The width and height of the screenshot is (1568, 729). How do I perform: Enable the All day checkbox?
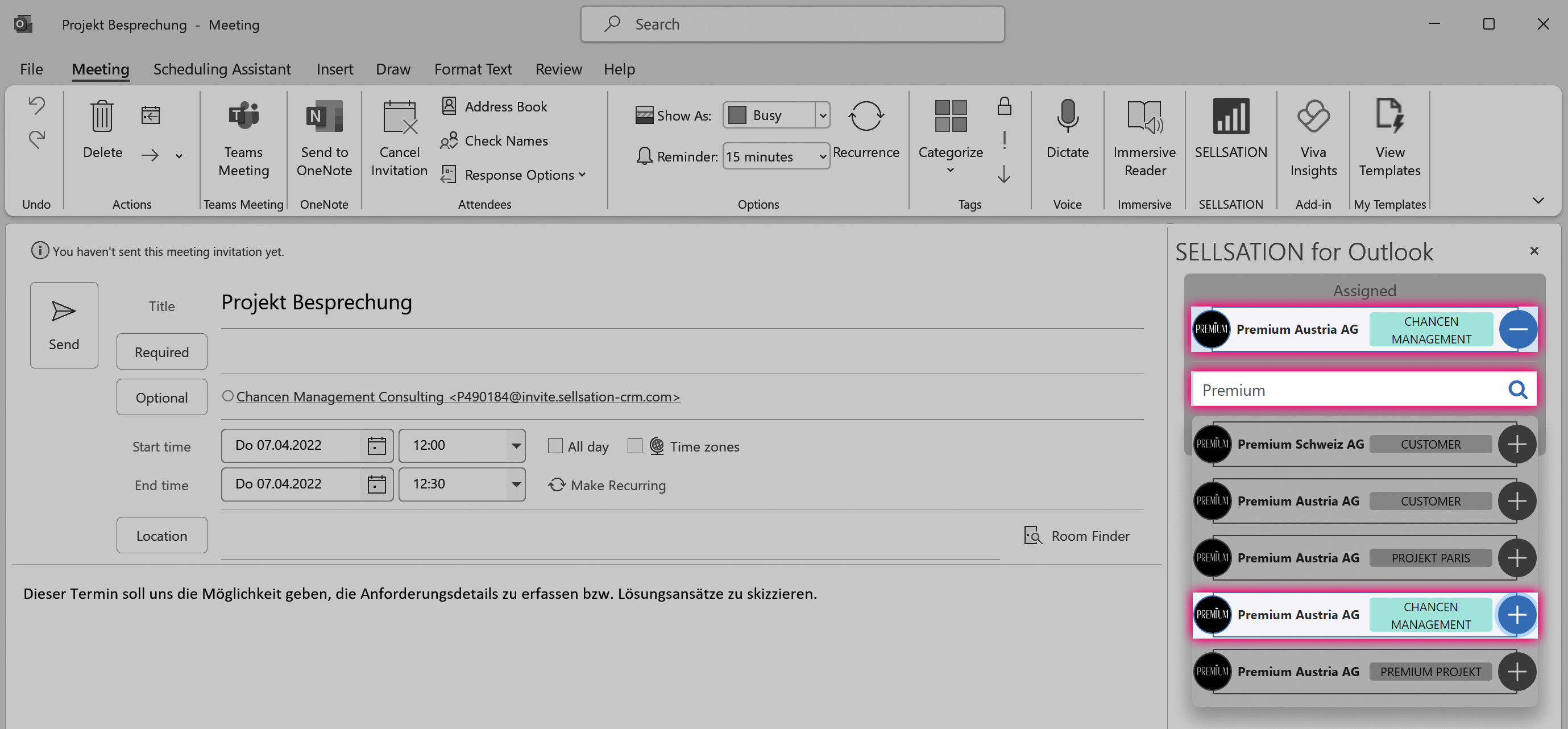click(x=554, y=446)
